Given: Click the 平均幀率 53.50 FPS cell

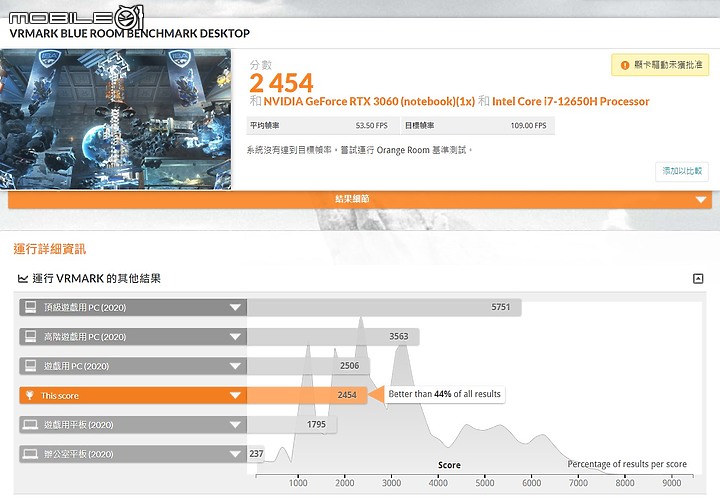Looking at the screenshot, I should pos(323,125).
